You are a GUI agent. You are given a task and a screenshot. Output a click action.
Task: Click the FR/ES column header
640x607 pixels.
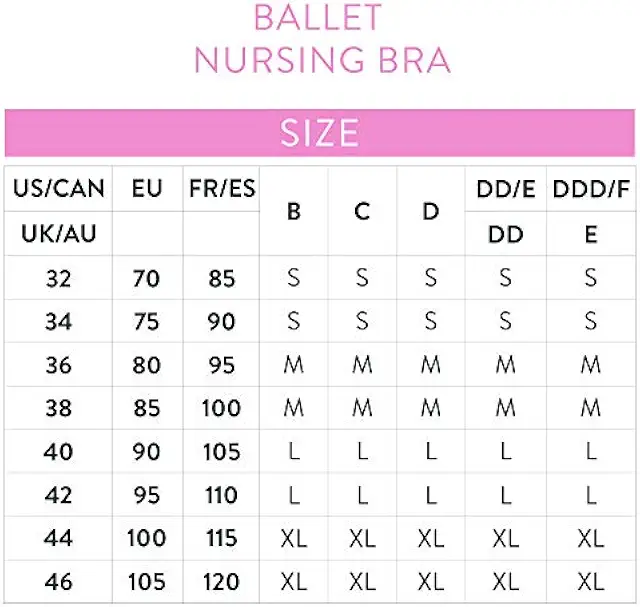222,189
